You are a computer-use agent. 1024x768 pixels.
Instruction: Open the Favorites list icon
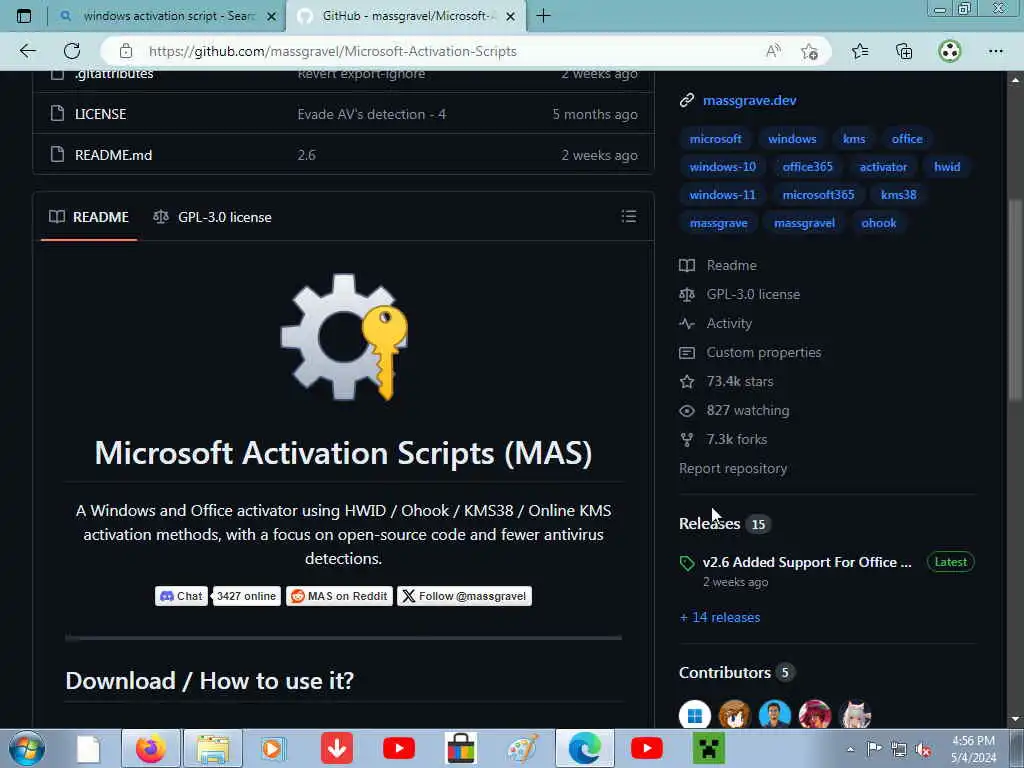(860, 51)
